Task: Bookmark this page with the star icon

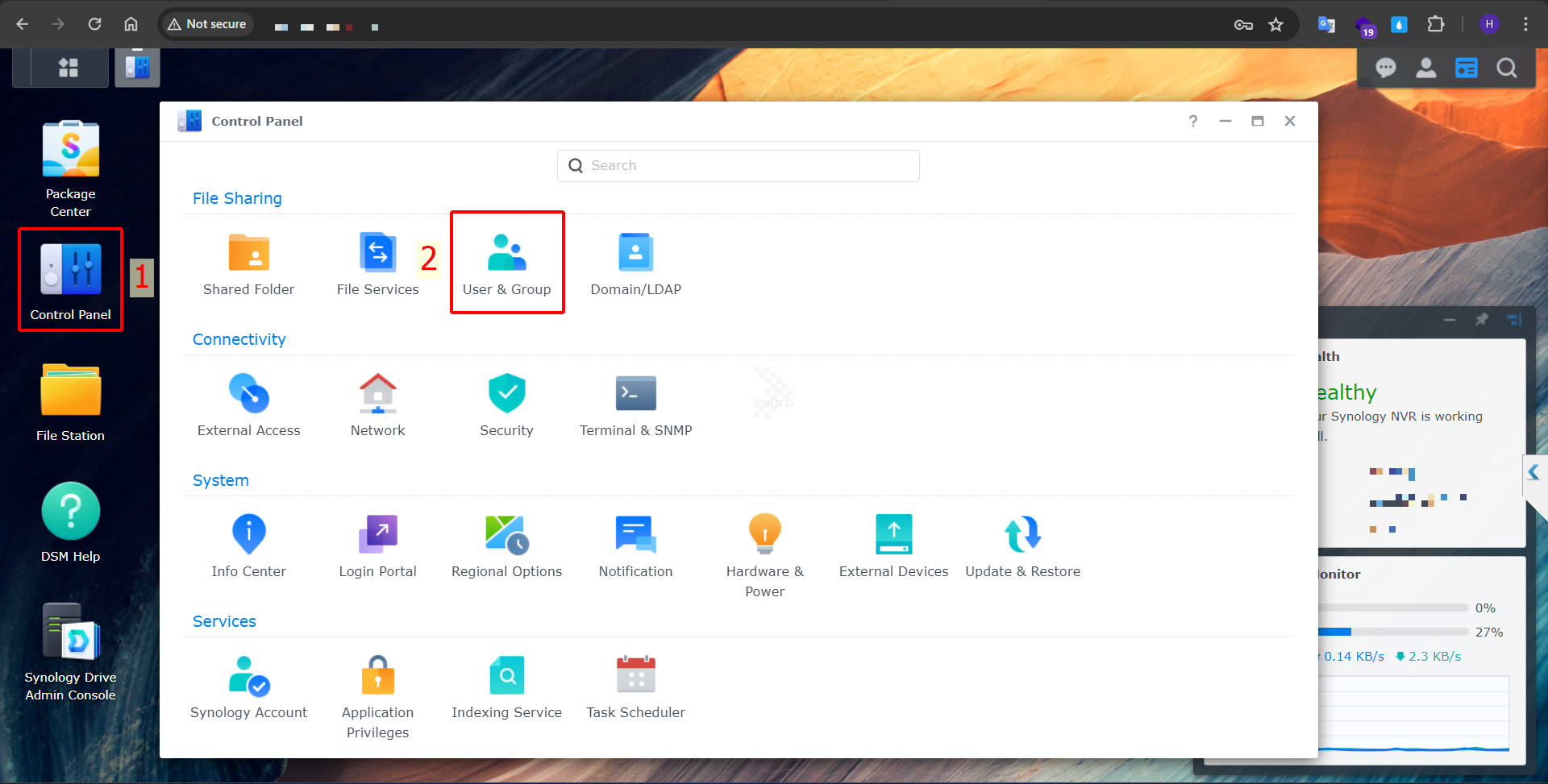Action: click(1275, 24)
